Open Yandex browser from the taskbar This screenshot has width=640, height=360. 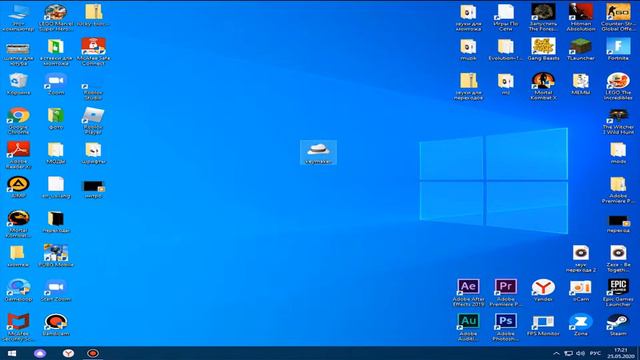click(x=68, y=353)
